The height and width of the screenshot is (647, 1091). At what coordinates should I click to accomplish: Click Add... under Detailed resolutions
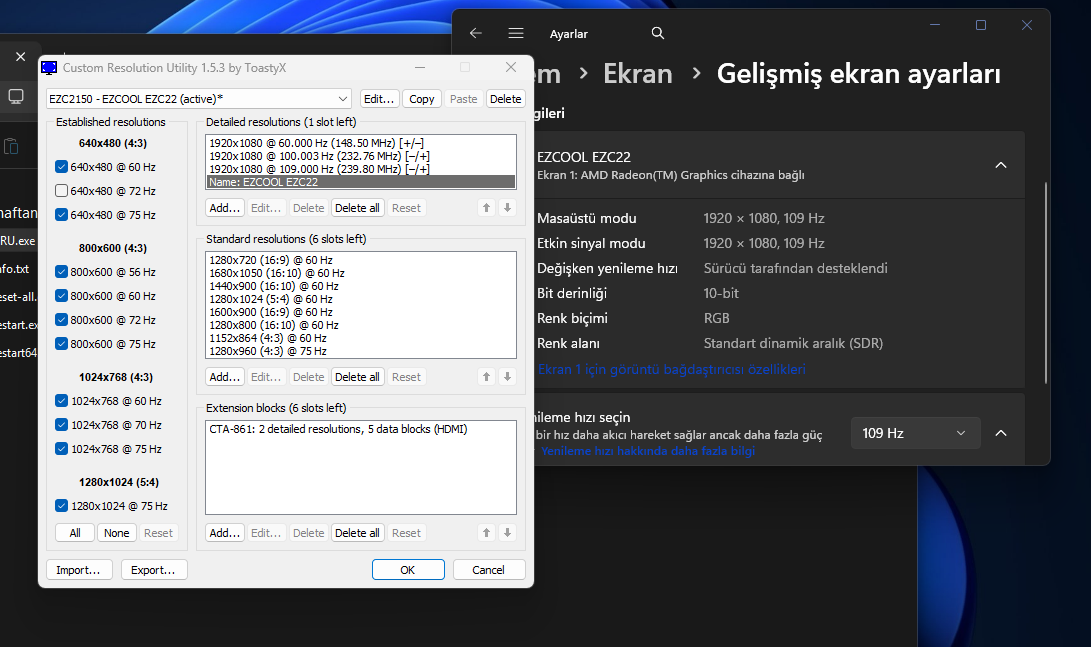point(225,208)
